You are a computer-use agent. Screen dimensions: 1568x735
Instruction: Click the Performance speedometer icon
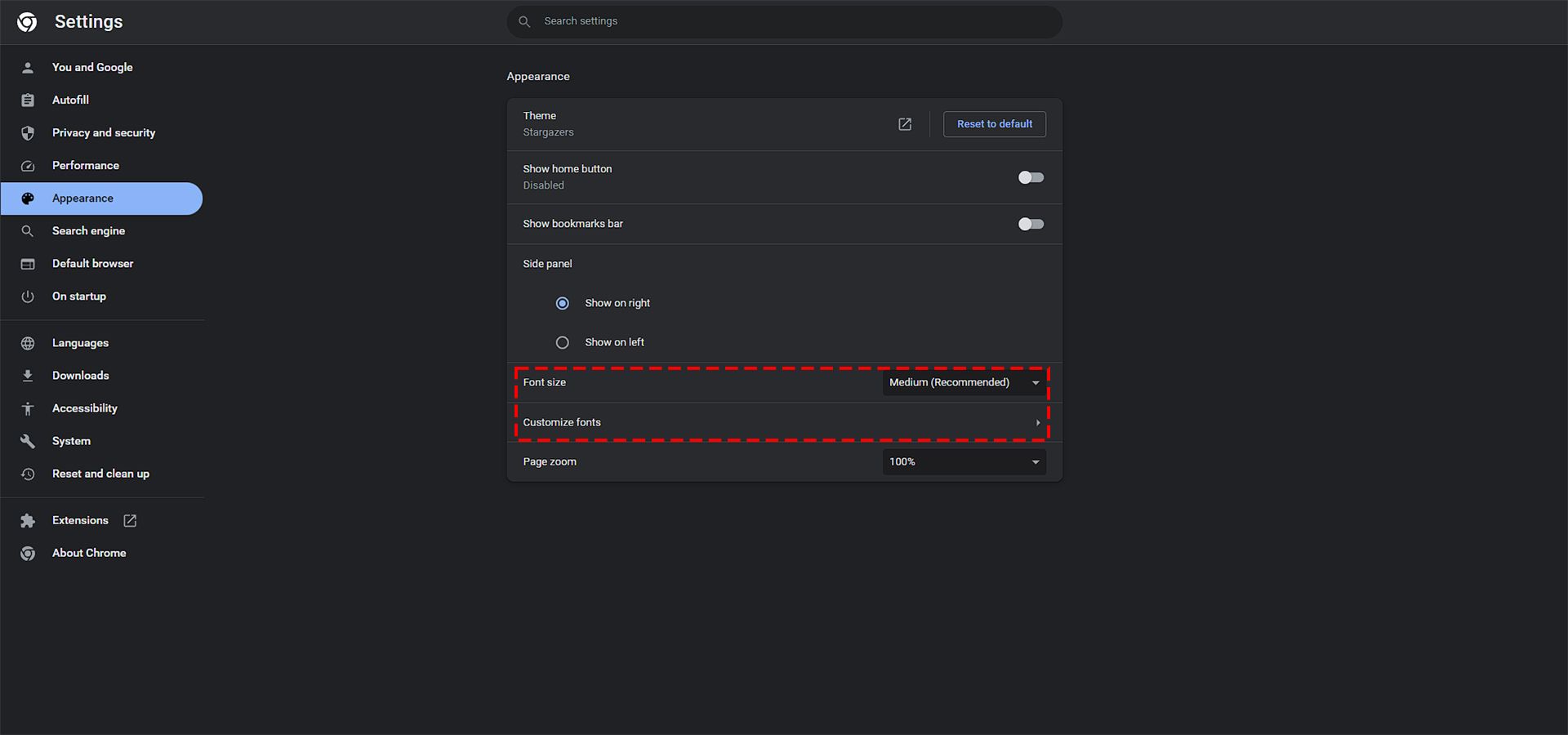(x=28, y=166)
